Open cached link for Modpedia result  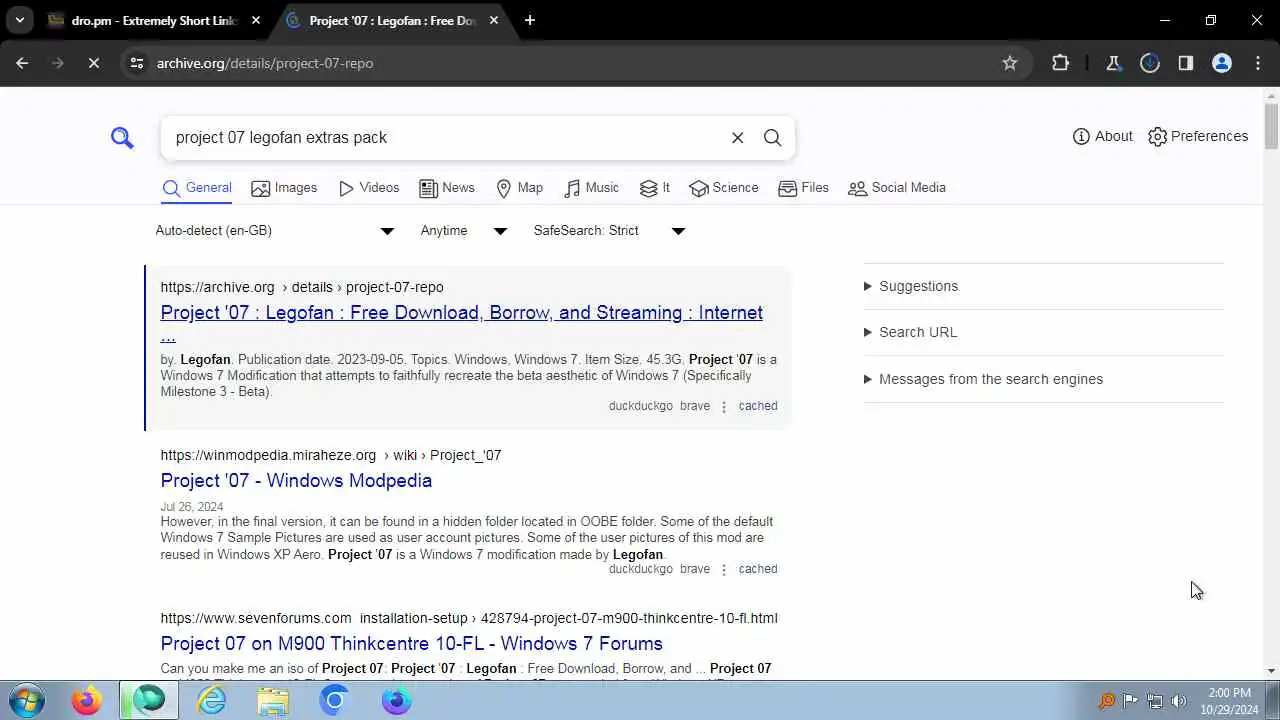click(x=758, y=569)
